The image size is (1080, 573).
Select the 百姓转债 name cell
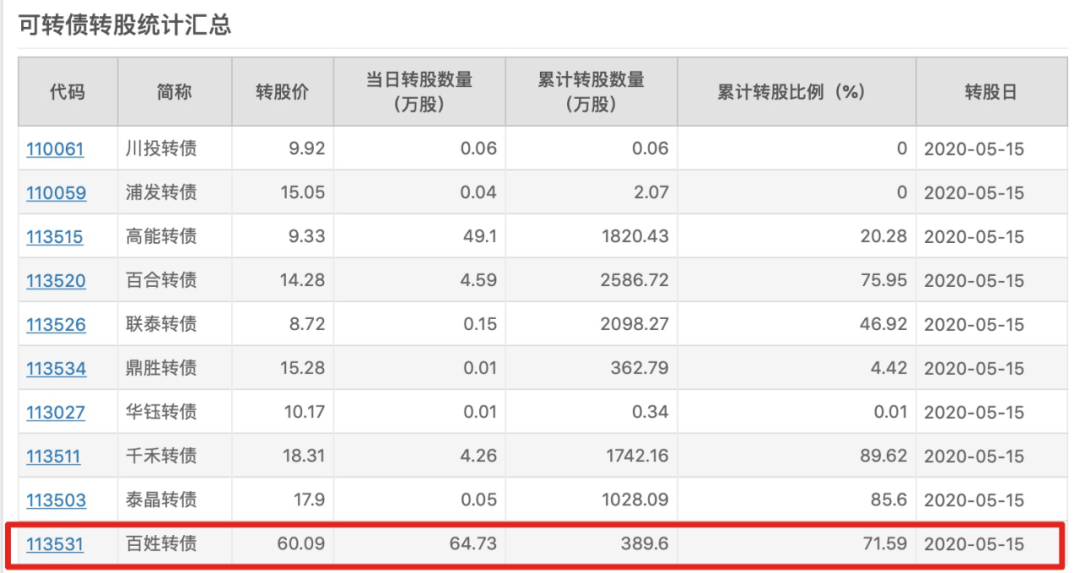pyautogui.click(x=161, y=543)
